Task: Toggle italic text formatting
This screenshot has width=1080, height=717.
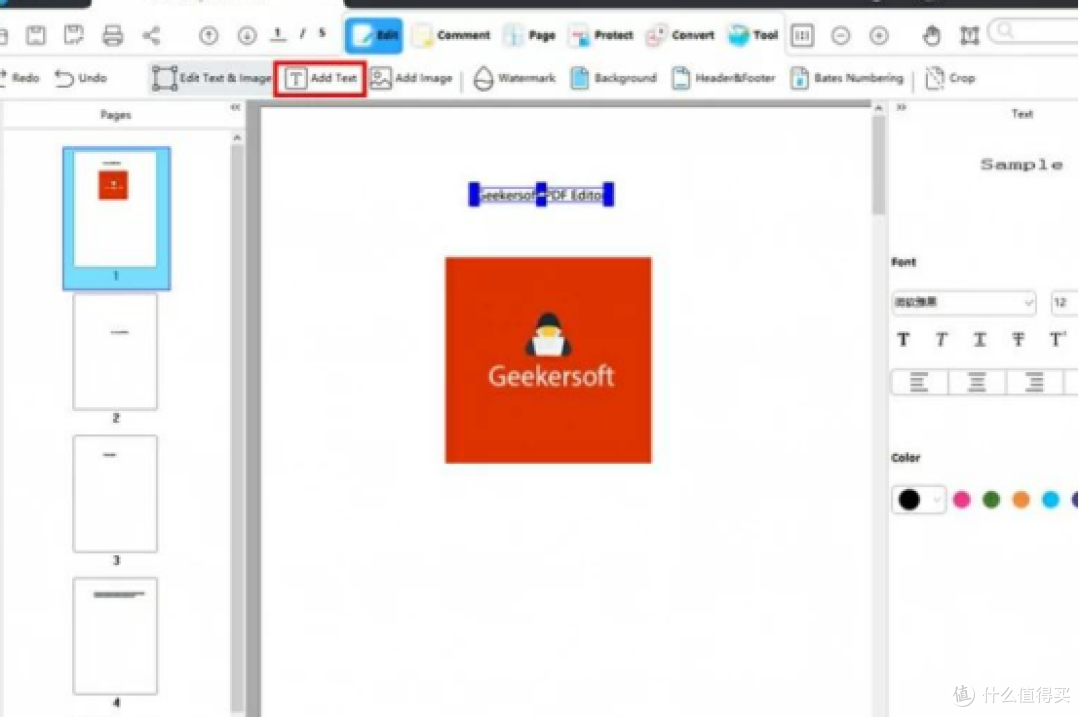Action: 941,339
